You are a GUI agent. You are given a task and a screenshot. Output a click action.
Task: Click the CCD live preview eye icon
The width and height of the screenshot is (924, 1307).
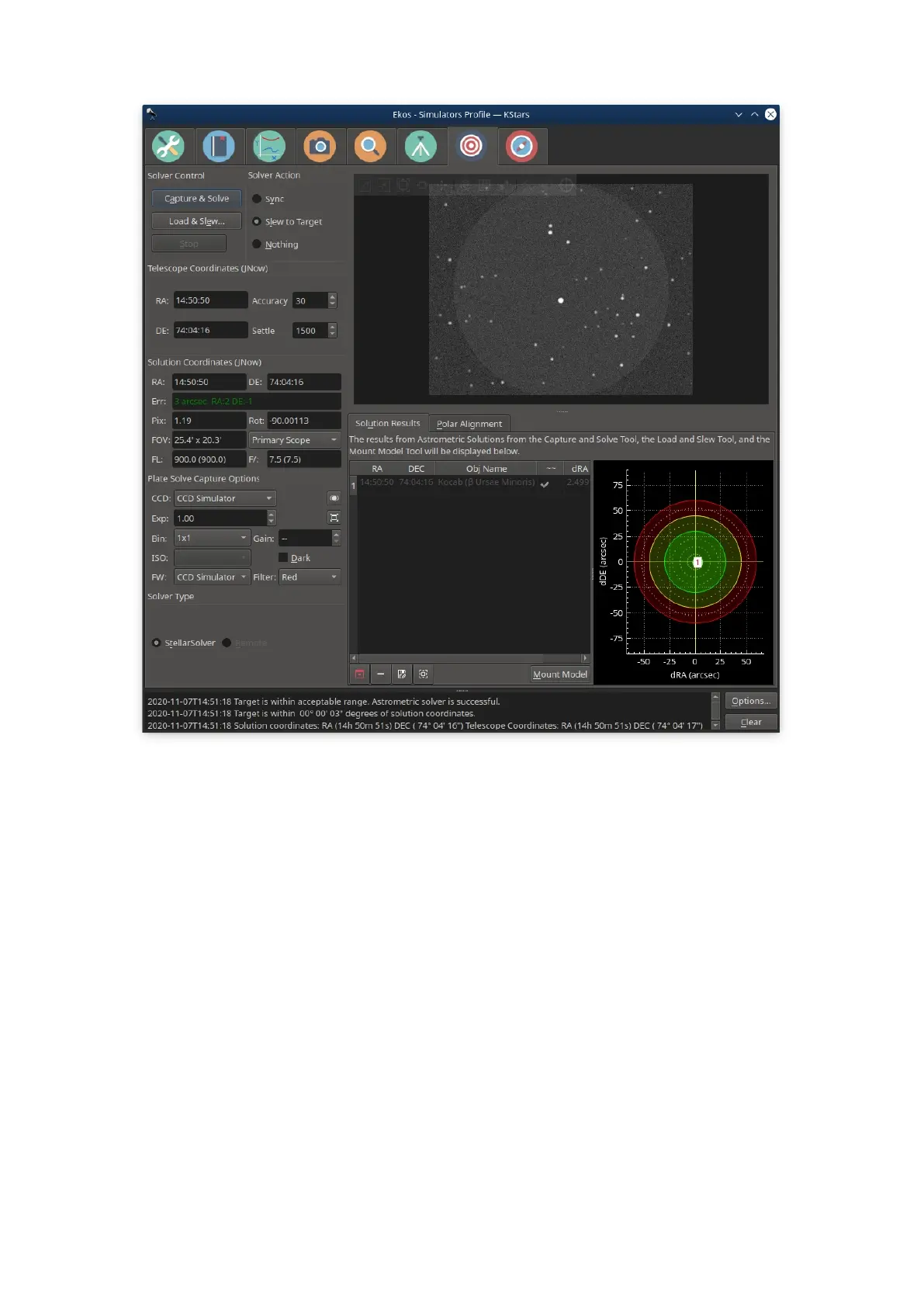[x=334, y=498]
